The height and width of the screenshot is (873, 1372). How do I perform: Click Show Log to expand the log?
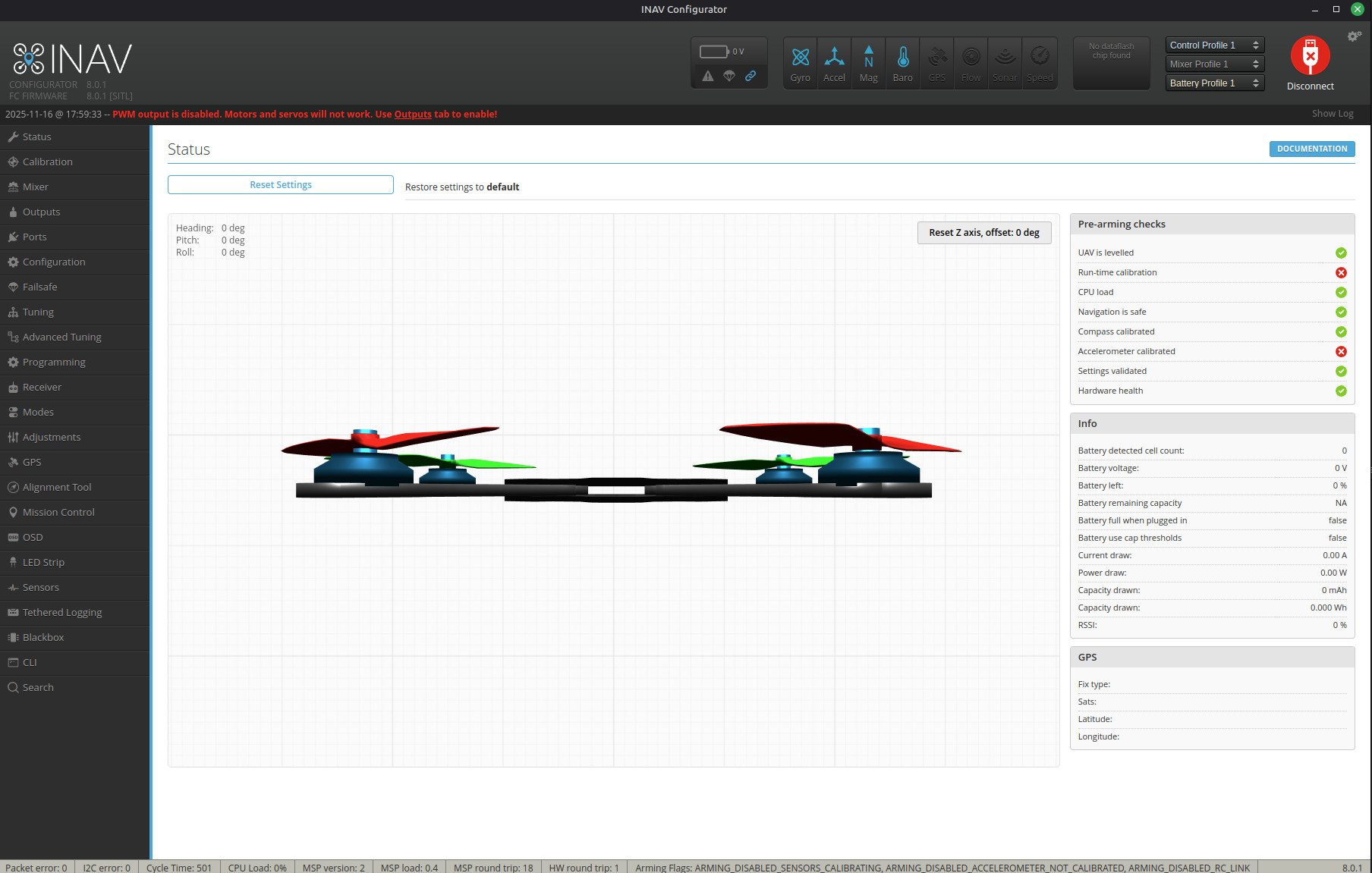(x=1333, y=113)
